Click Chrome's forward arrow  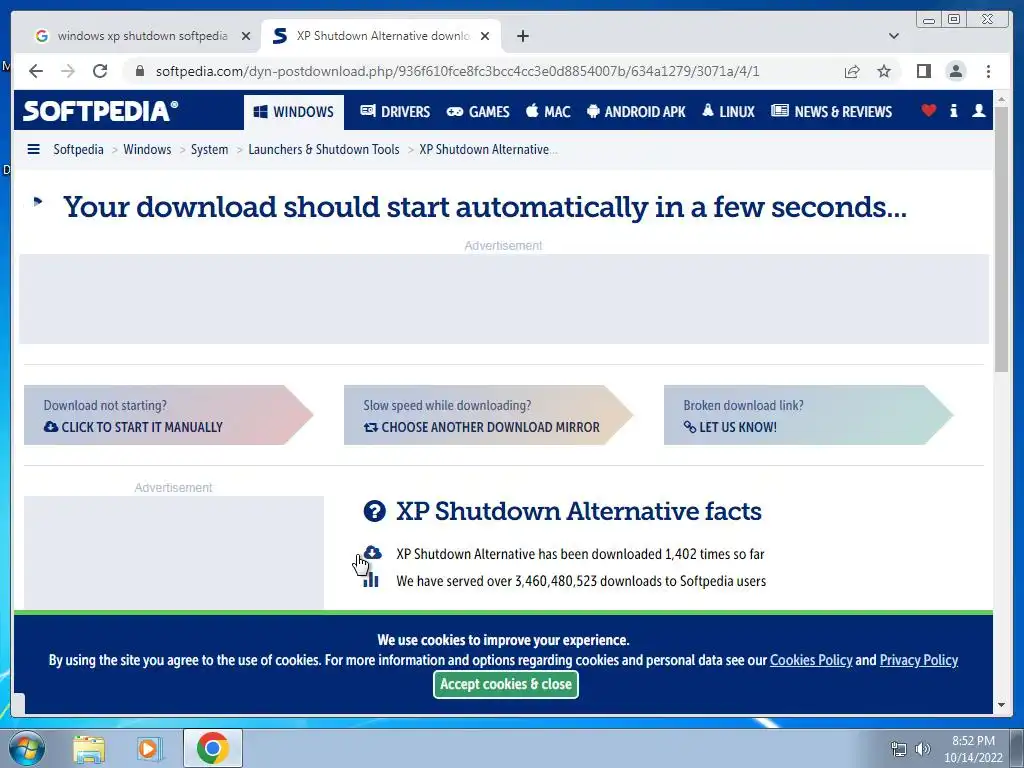68,71
